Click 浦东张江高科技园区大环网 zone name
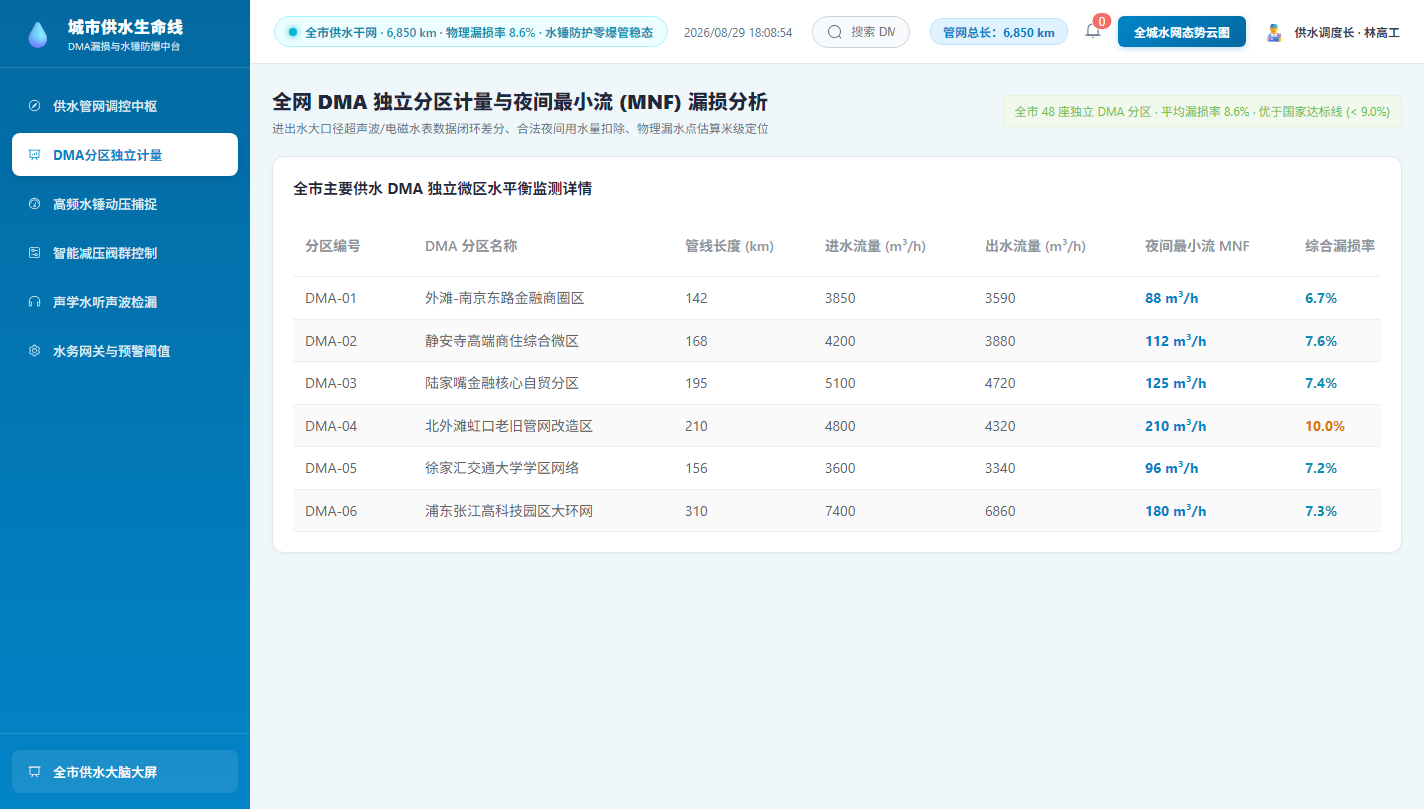 click(509, 511)
